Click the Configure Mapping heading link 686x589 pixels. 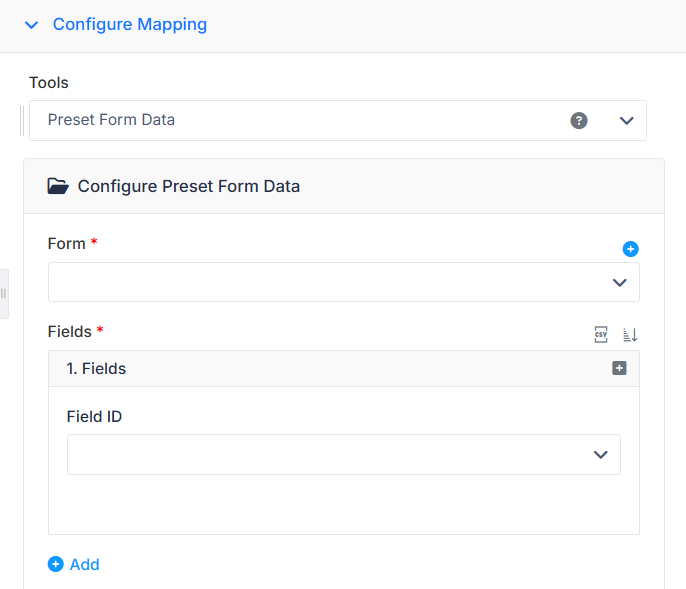[x=130, y=25]
